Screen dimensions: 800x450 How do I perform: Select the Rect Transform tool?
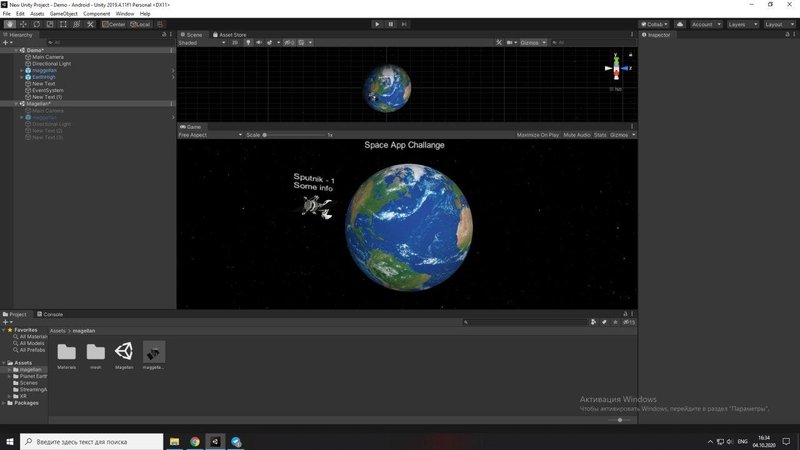tap(63, 24)
